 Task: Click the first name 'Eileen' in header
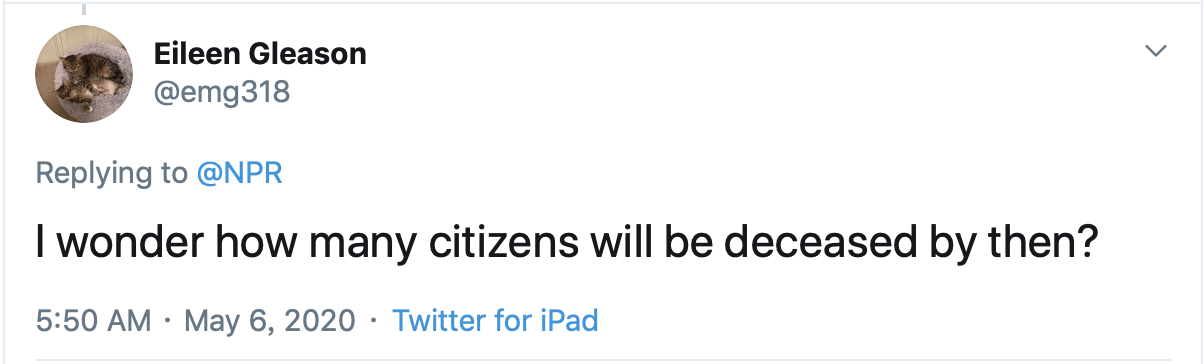click(195, 54)
